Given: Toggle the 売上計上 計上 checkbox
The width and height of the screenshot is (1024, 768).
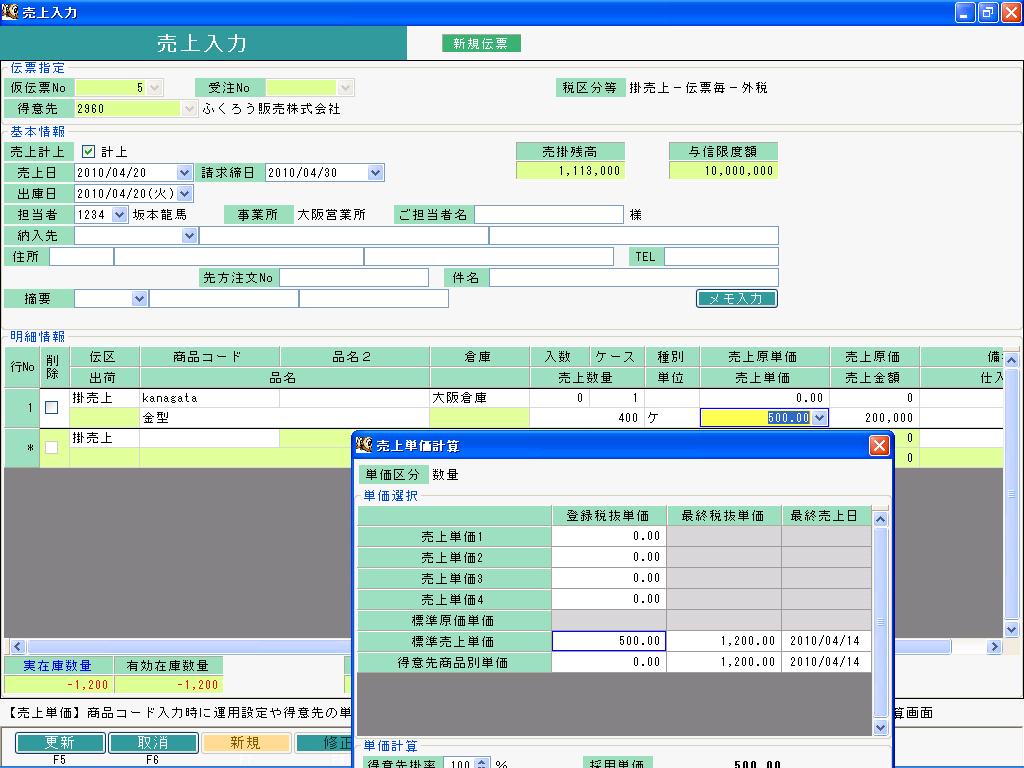Looking at the screenshot, I should point(88,152).
